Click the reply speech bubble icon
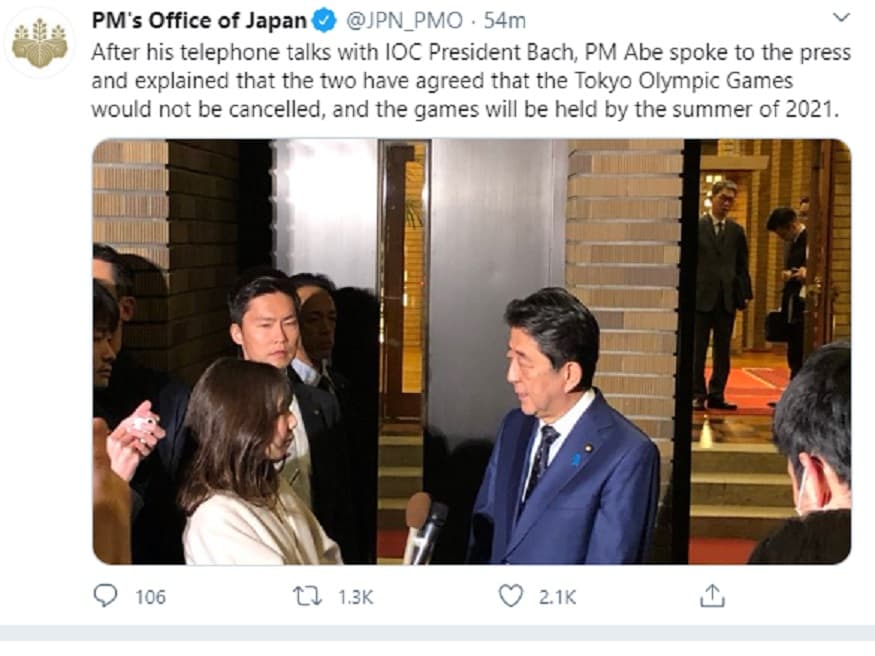This screenshot has width=875, height=656. coord(105,595)
